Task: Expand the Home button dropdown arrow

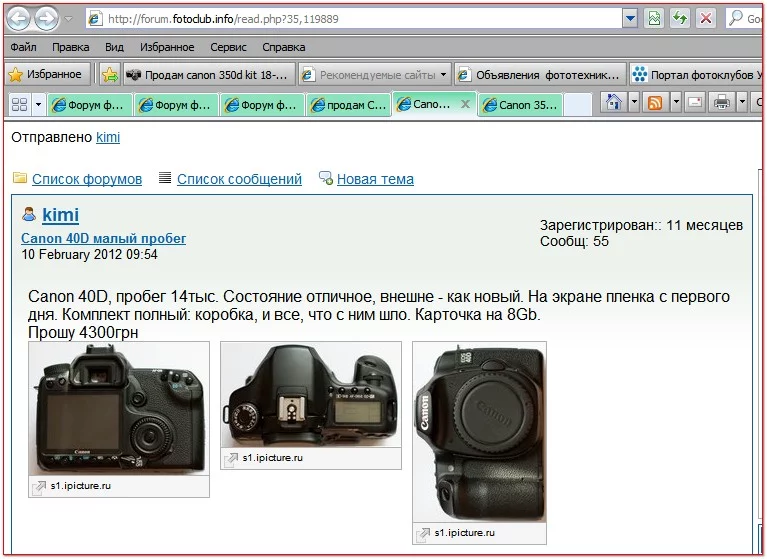Action: coord(634,102)
